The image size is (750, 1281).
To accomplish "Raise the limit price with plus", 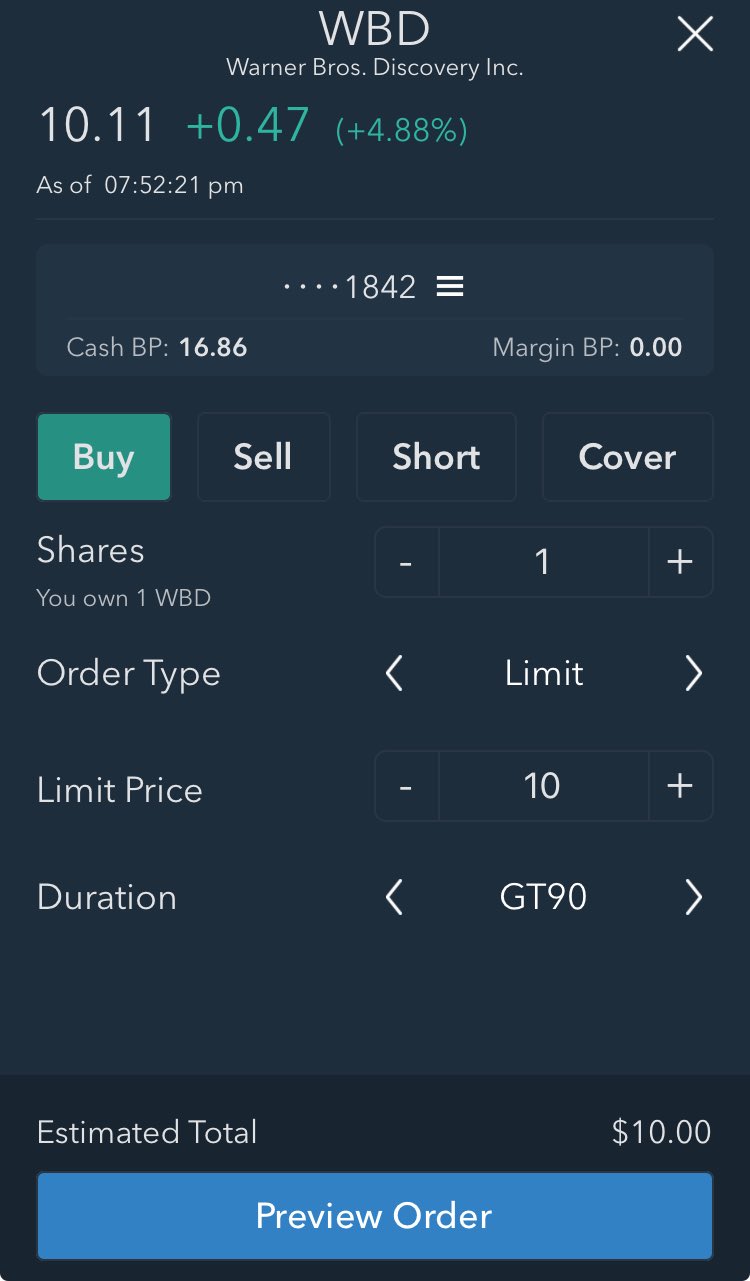I will (680, 786).
